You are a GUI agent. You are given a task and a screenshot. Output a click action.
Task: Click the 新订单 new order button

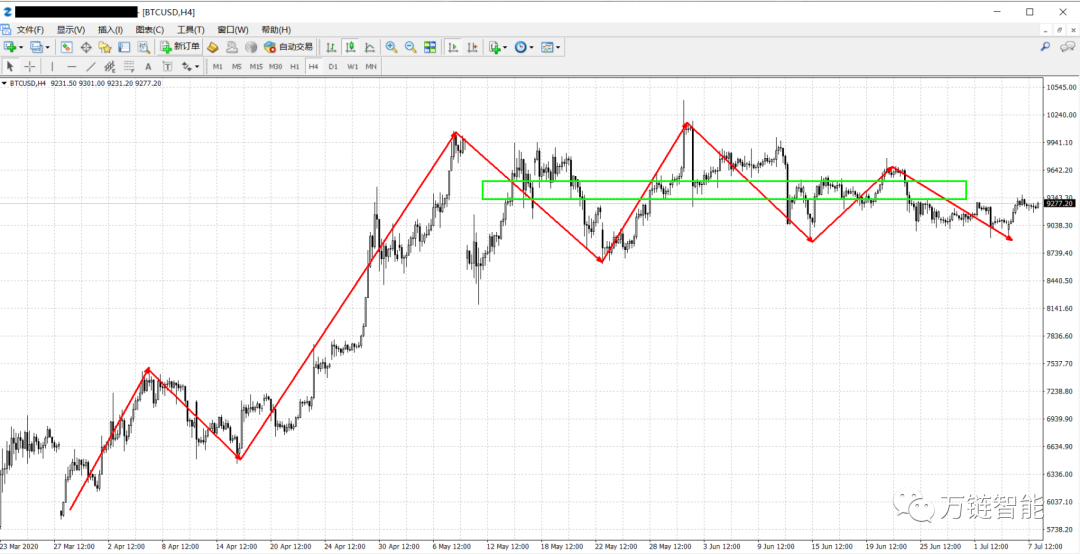181,47
